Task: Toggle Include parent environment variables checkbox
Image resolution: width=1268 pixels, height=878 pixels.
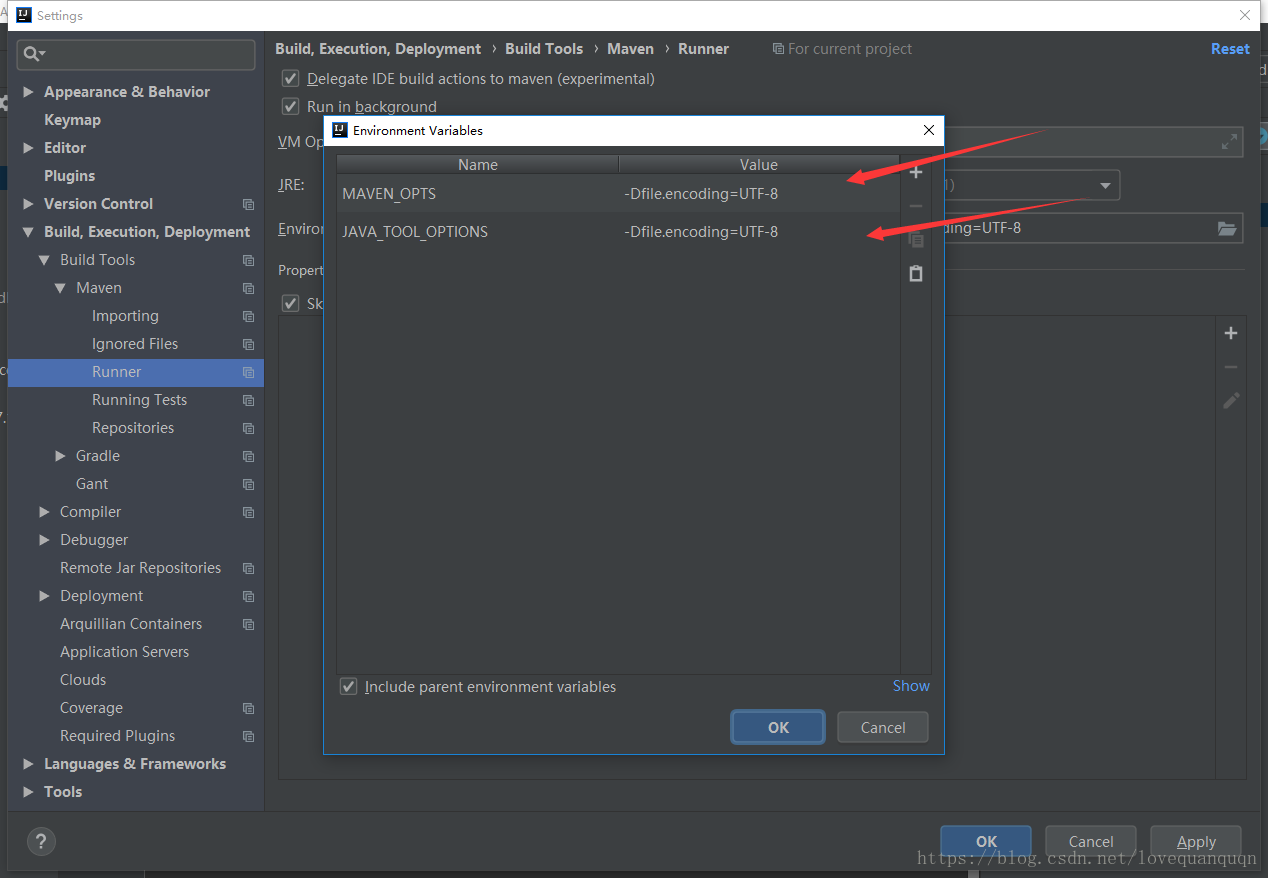Action: [348, 687]
